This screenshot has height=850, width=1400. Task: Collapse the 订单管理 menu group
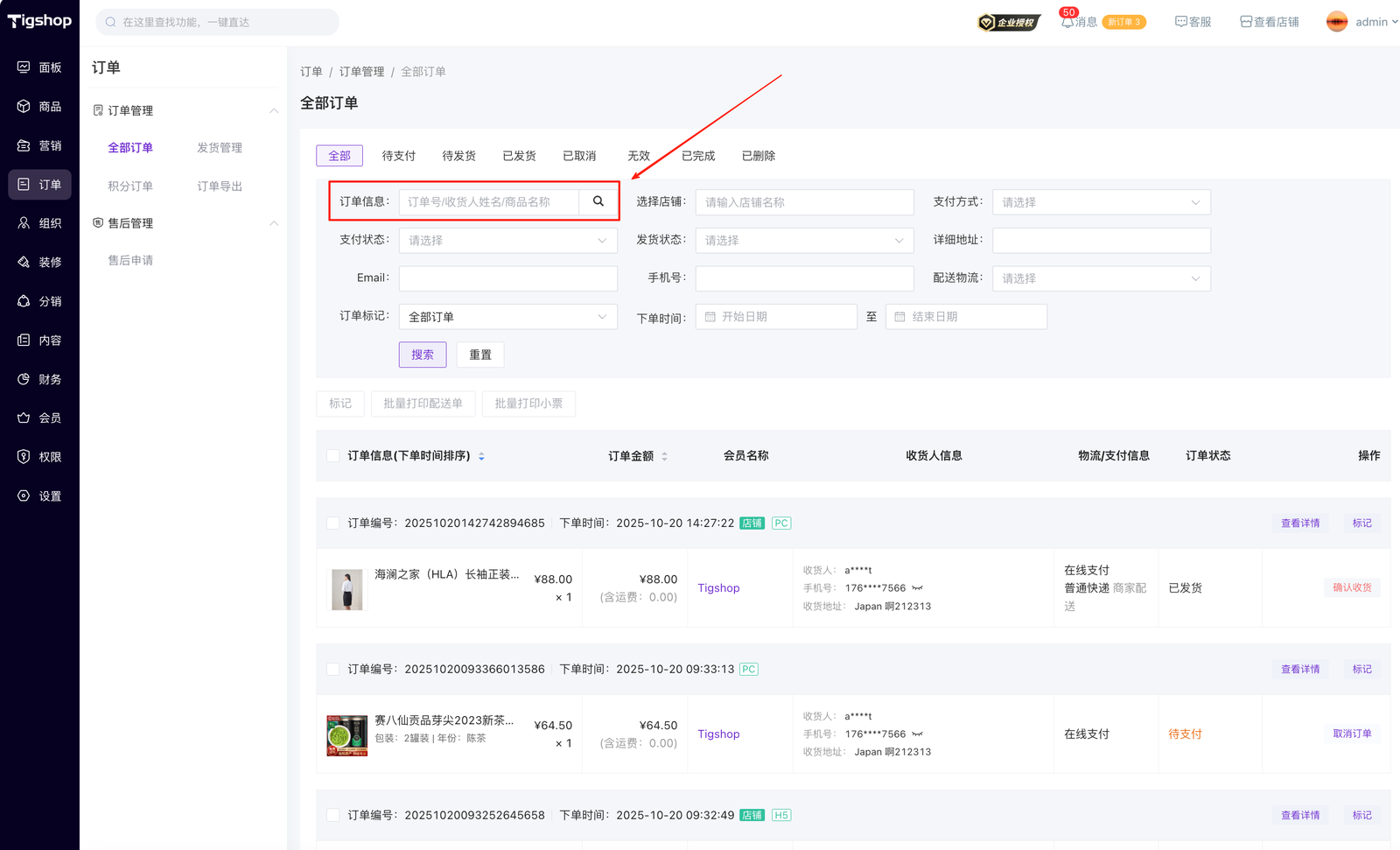[273, 110]
